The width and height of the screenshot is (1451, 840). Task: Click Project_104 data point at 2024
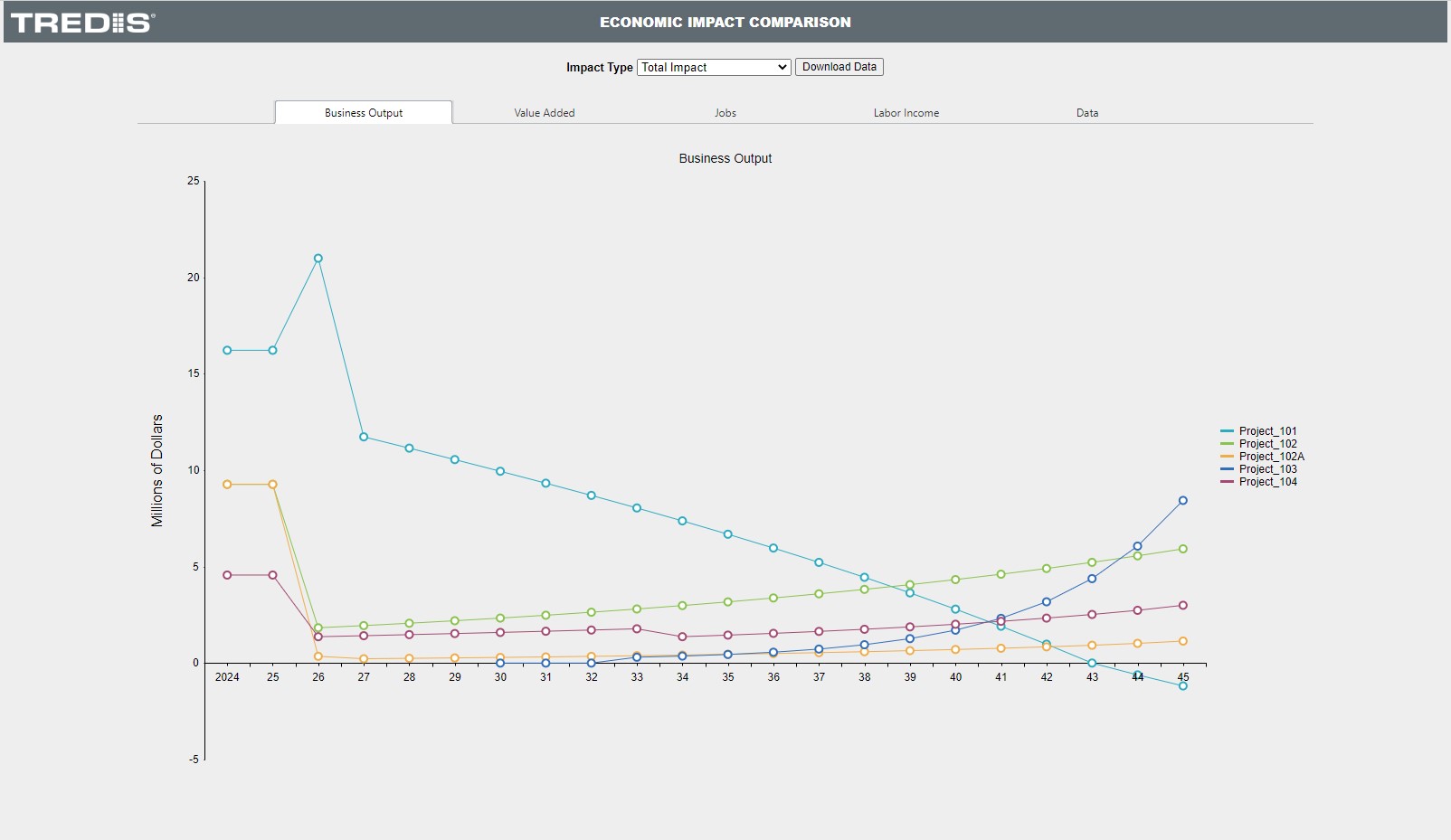pyautogui.click(x=227, y=575)
